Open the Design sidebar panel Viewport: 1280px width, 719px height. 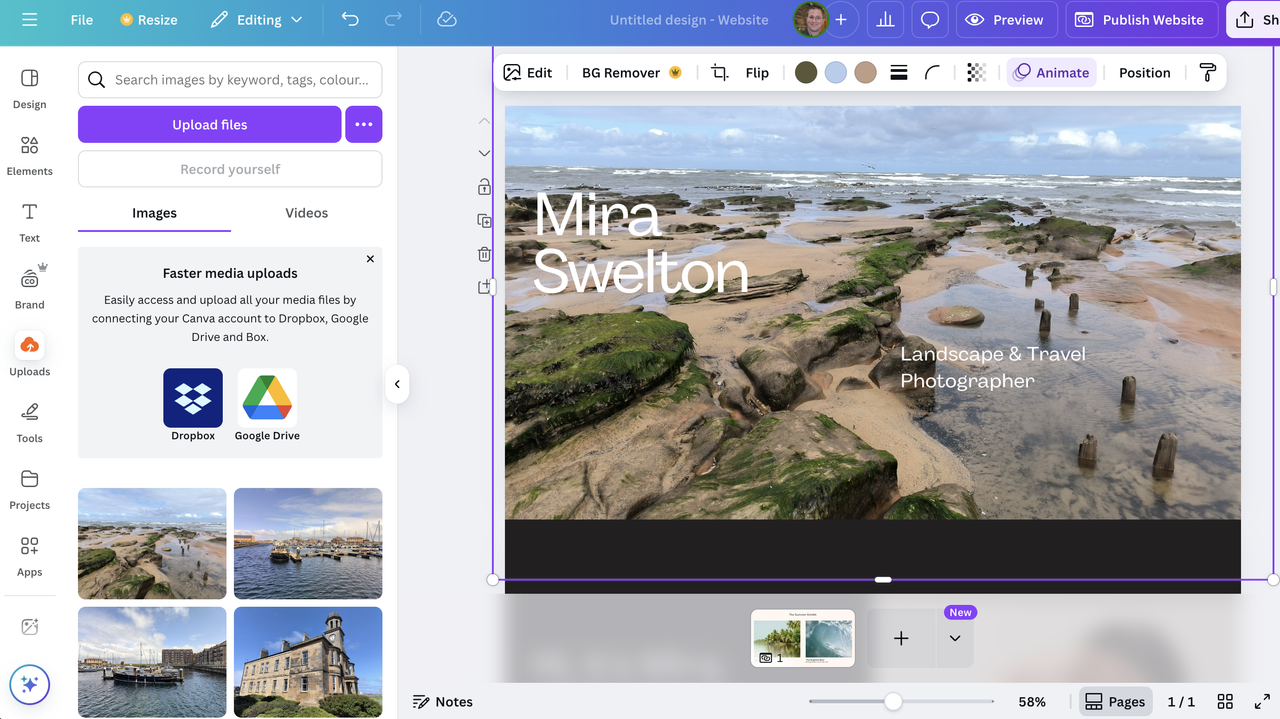(x=30, y=88)
